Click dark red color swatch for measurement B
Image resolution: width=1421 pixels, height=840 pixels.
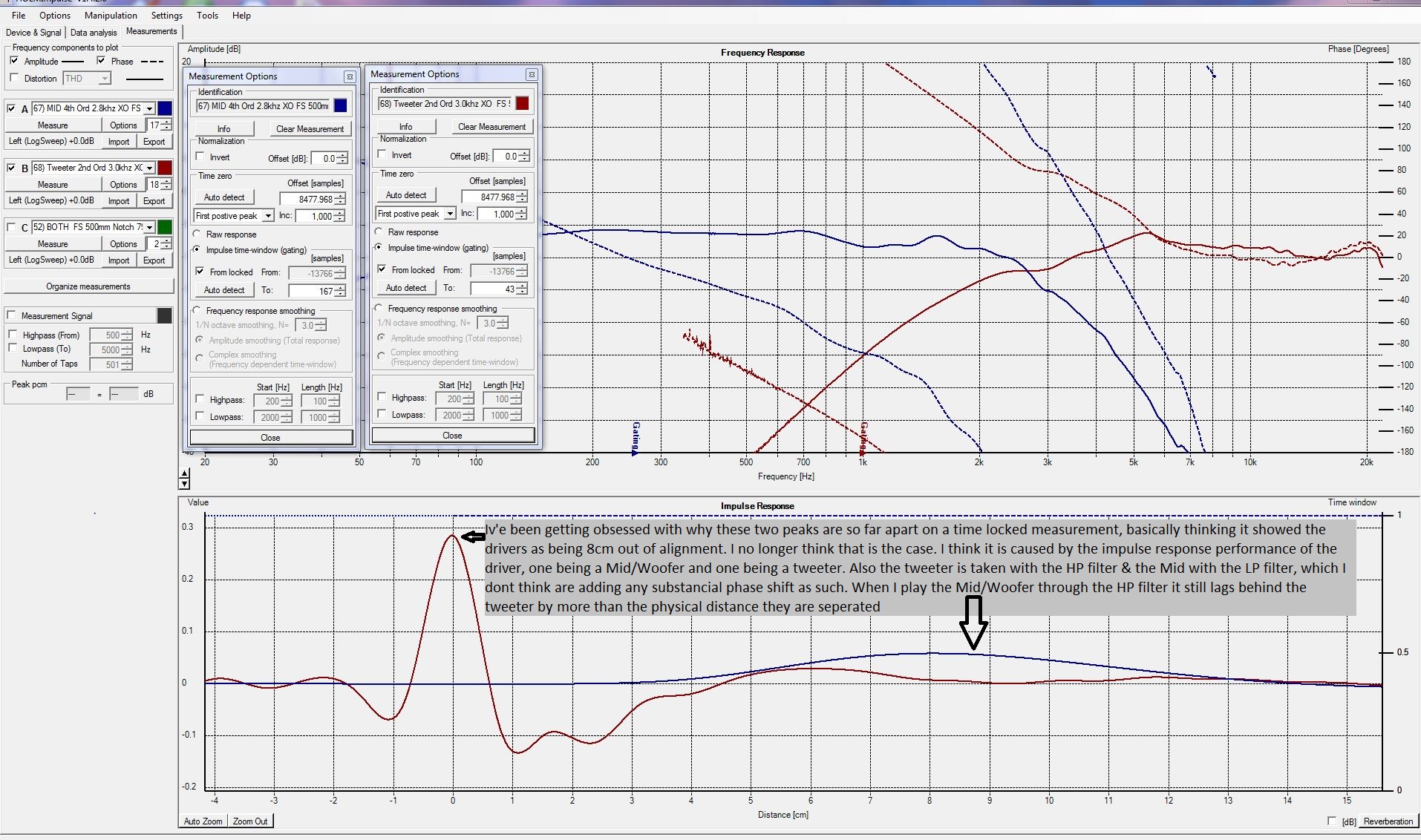pos(165,168)
